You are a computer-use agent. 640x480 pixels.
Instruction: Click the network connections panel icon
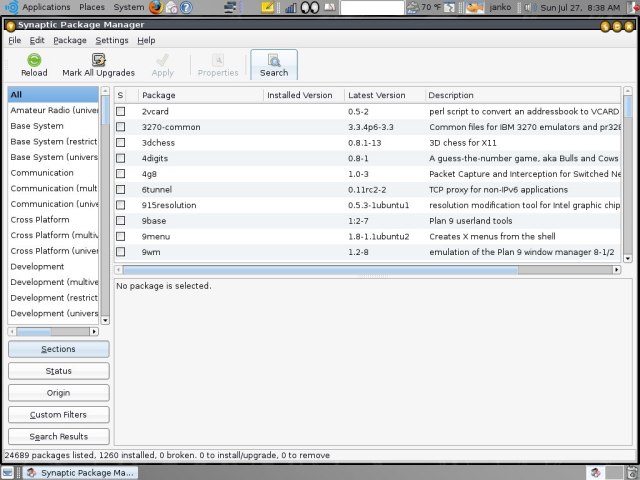(231, 7)
